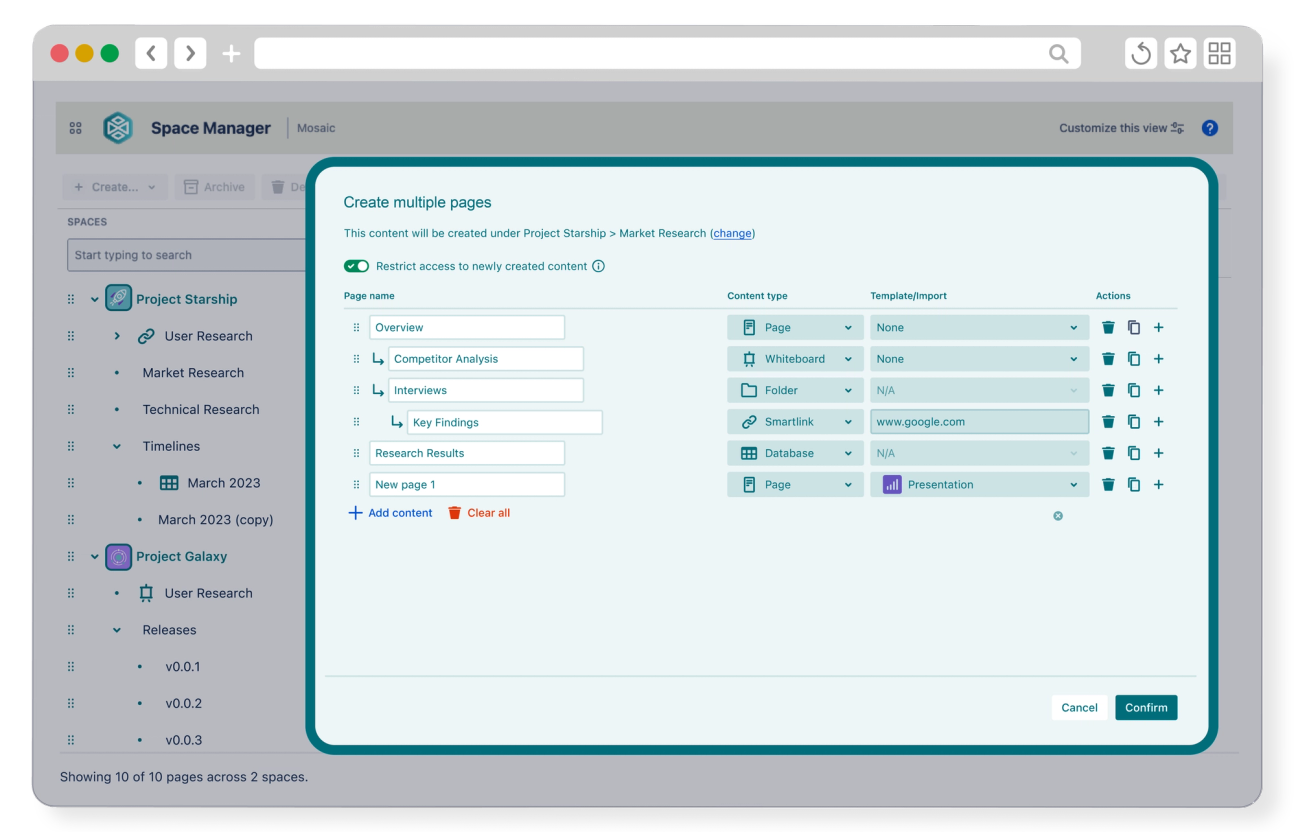Screen dimensions: 1296x832
Task: Expand the User Research item under Project Starship
Action: (117, 335)
